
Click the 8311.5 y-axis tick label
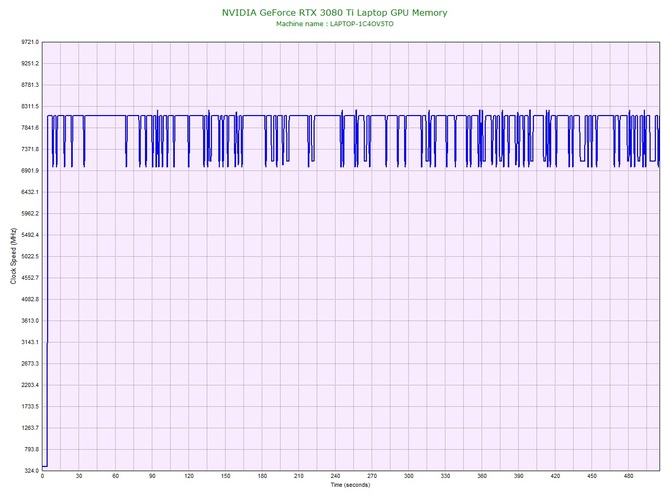[30, 106]
